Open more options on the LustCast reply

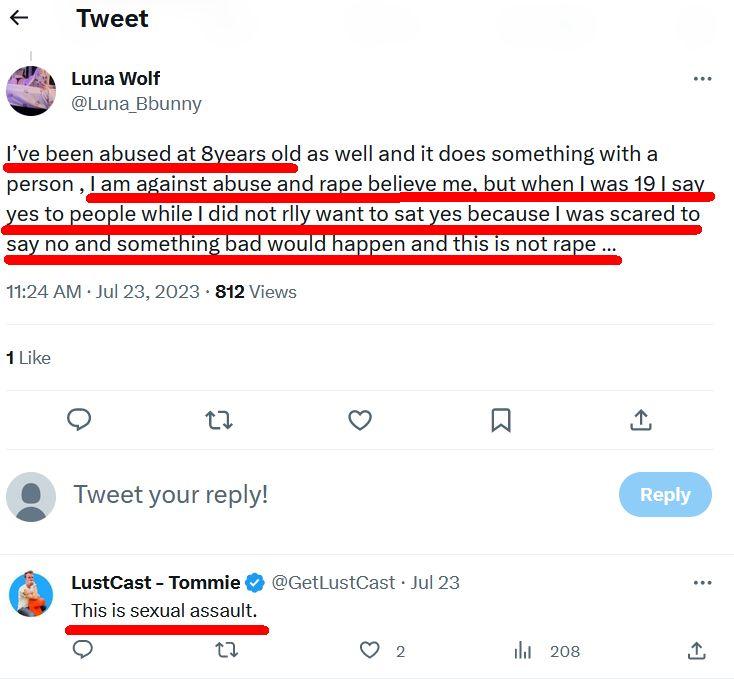702,583
